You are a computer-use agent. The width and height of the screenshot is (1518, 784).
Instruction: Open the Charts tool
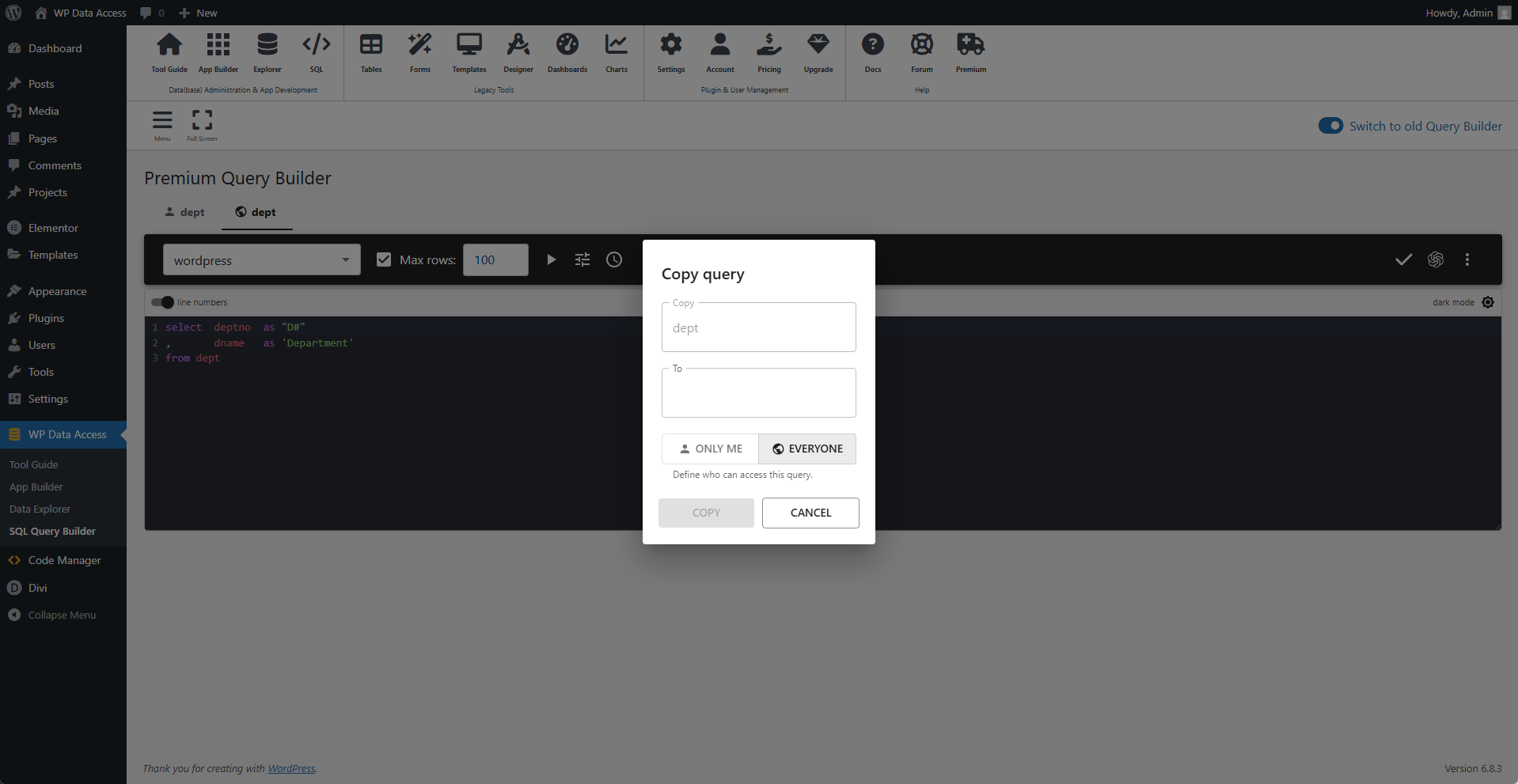point(616,52)
